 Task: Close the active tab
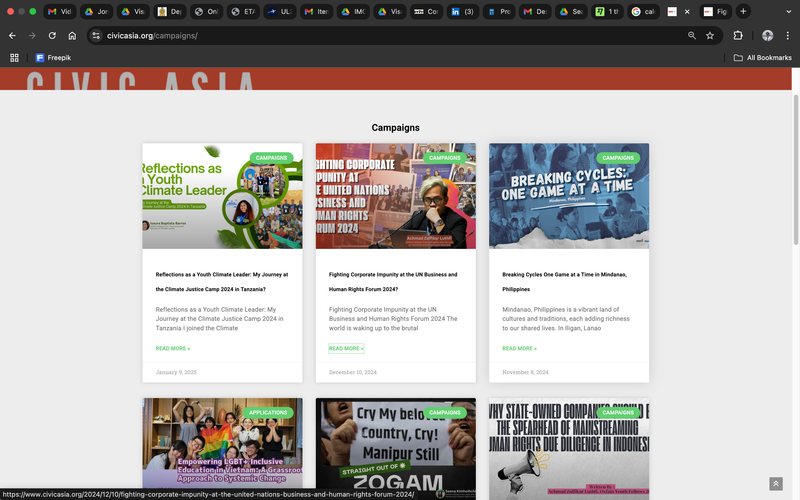pos(687,11)
